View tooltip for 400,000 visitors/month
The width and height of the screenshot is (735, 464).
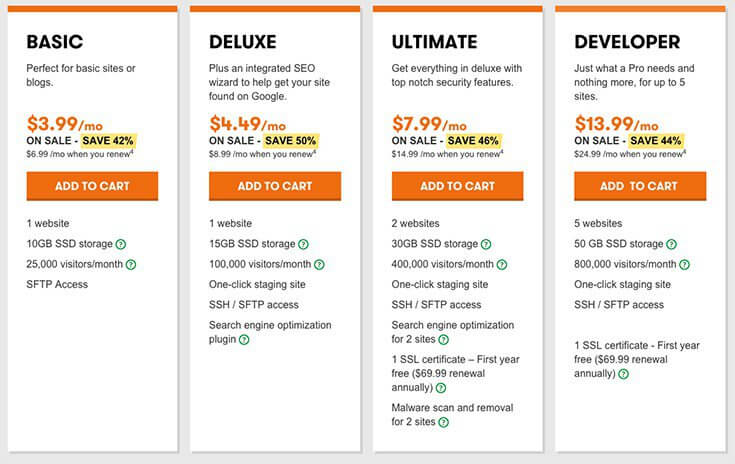tap(502, 265)
